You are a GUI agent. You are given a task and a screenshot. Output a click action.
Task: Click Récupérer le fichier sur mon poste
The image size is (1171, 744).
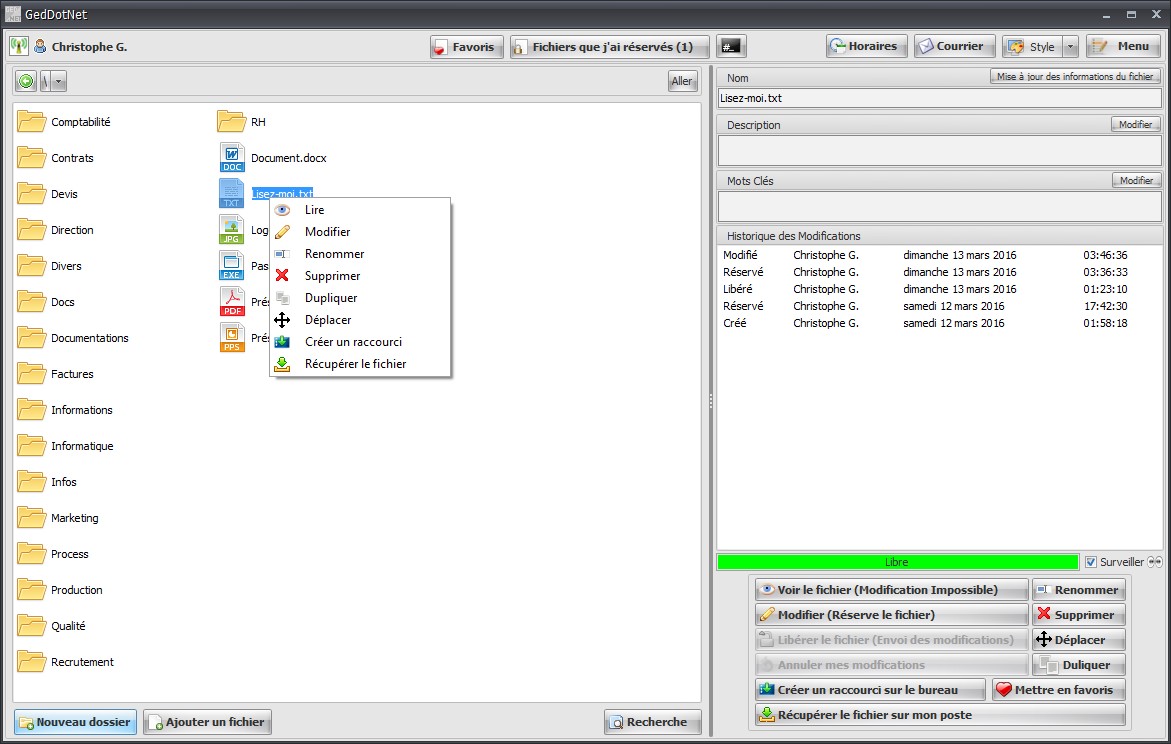click(939, 715)
